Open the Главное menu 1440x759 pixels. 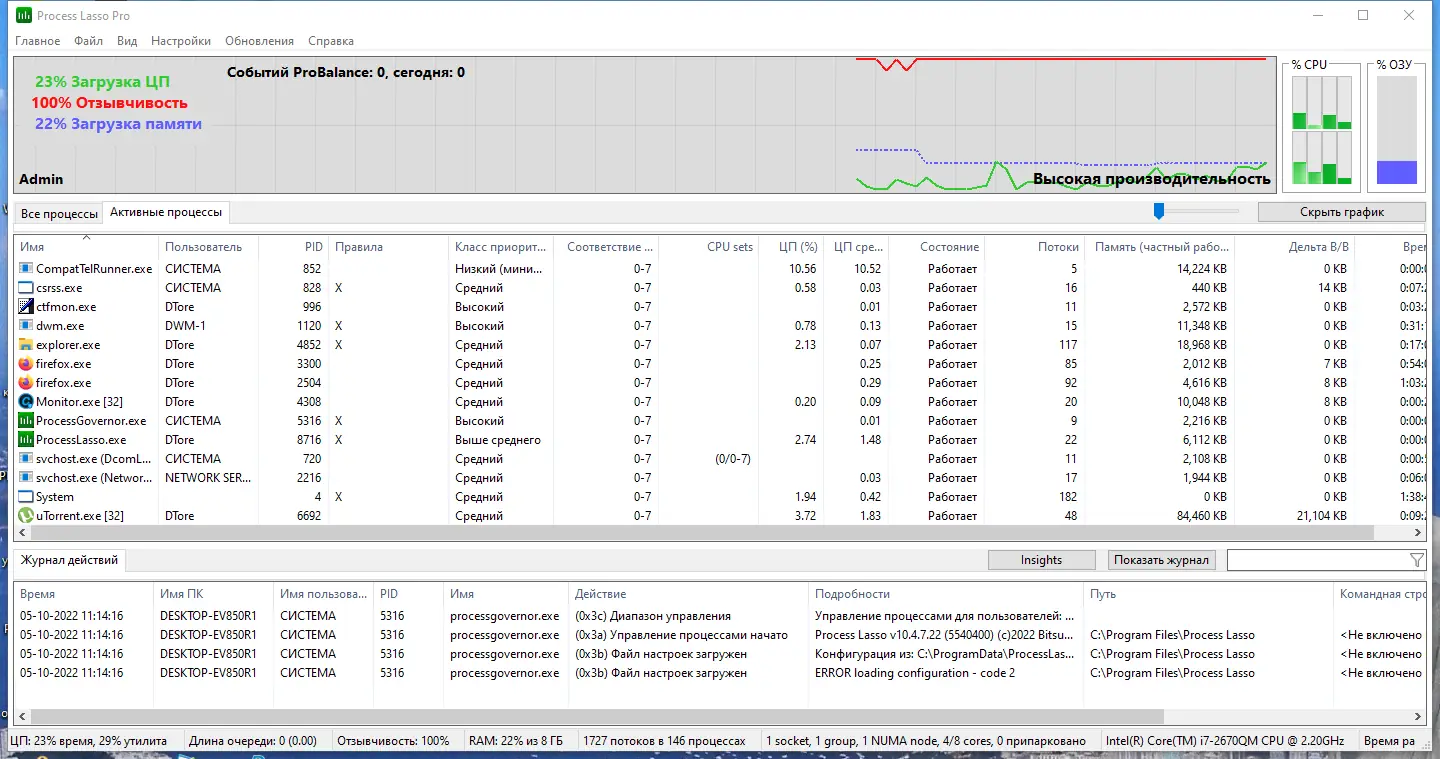coord(37,41)
